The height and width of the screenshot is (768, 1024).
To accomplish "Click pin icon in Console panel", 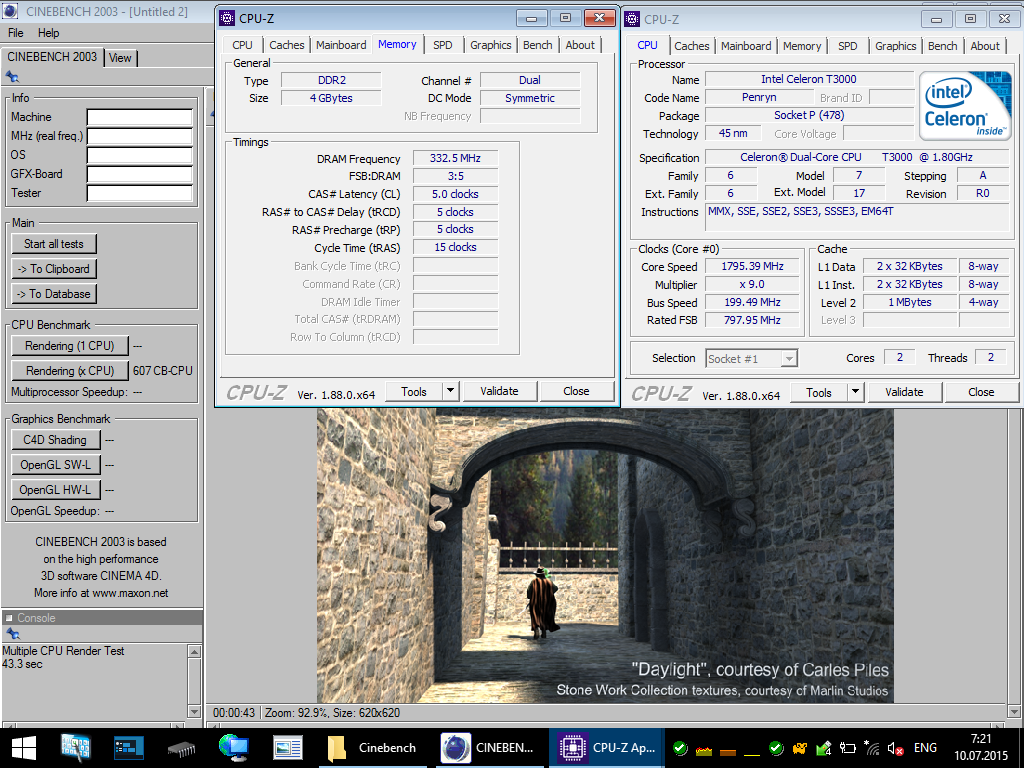I will (12, 633).
